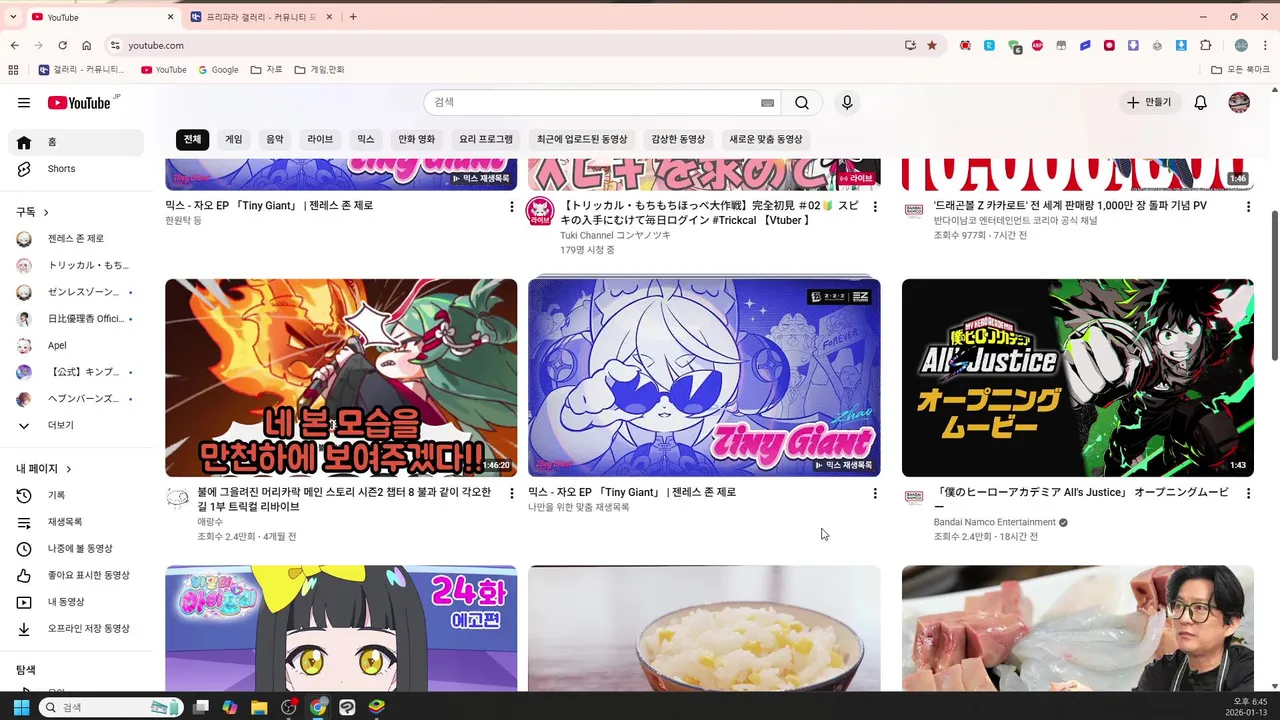1280x720 pixels.
Task: Open File Explorer from the taskbar
Action: (259, 707)
